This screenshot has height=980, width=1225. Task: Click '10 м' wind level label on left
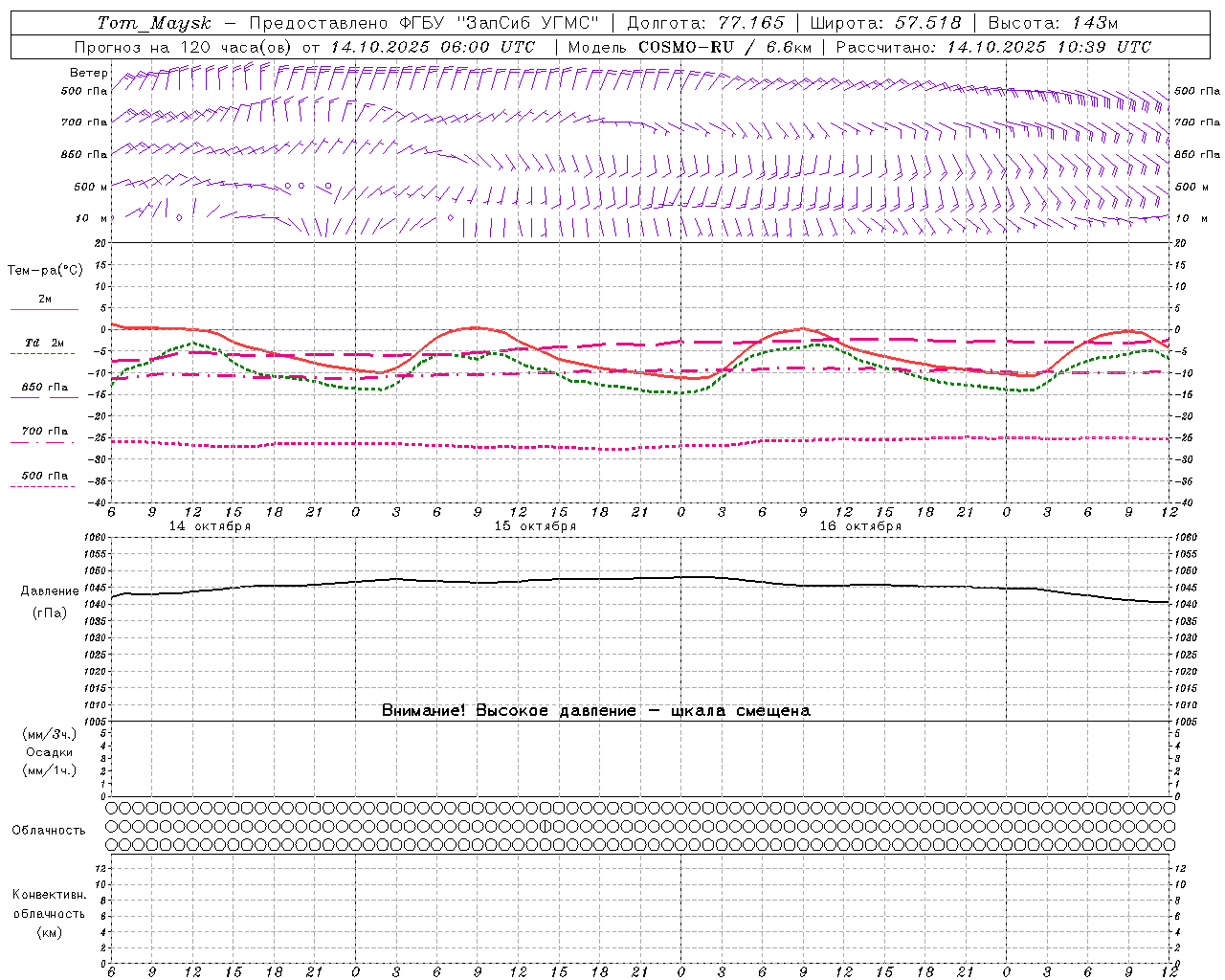click(91, 218)
